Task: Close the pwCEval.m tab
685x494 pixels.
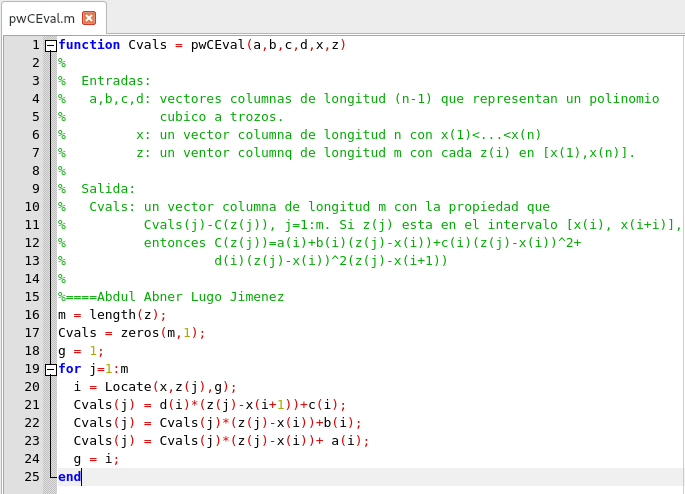Action: click(x=89, y=18)
